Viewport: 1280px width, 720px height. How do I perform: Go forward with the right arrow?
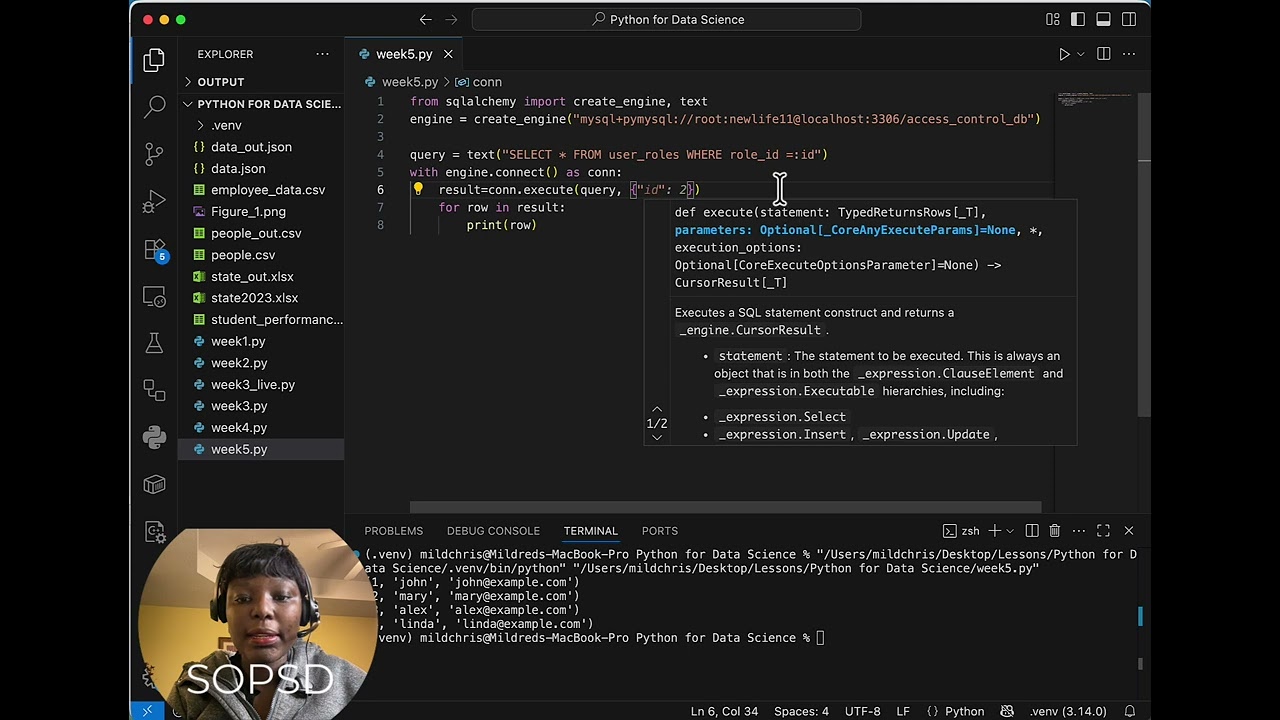451,19
